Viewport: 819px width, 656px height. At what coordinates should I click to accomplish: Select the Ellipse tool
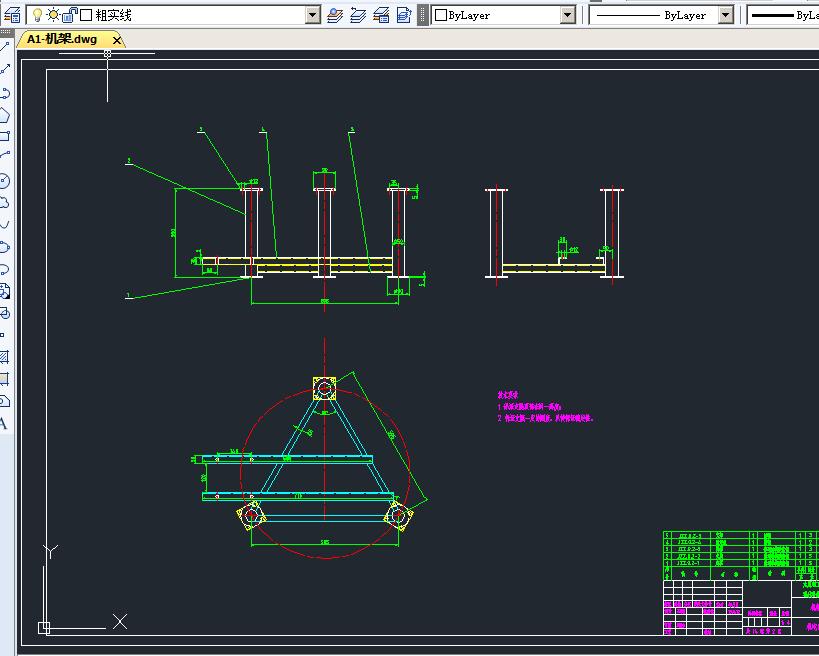4,247
